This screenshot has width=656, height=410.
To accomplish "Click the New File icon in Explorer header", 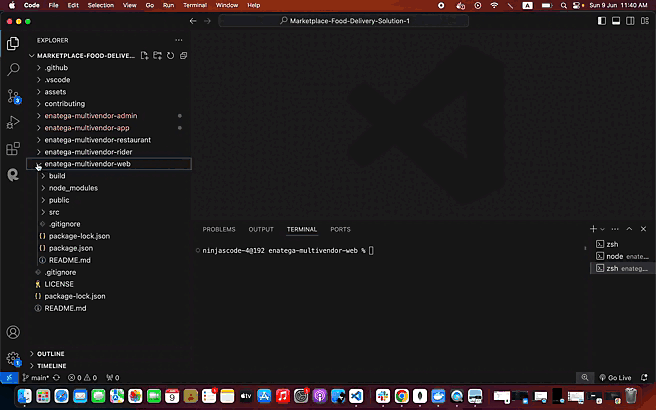I will 145,56.
